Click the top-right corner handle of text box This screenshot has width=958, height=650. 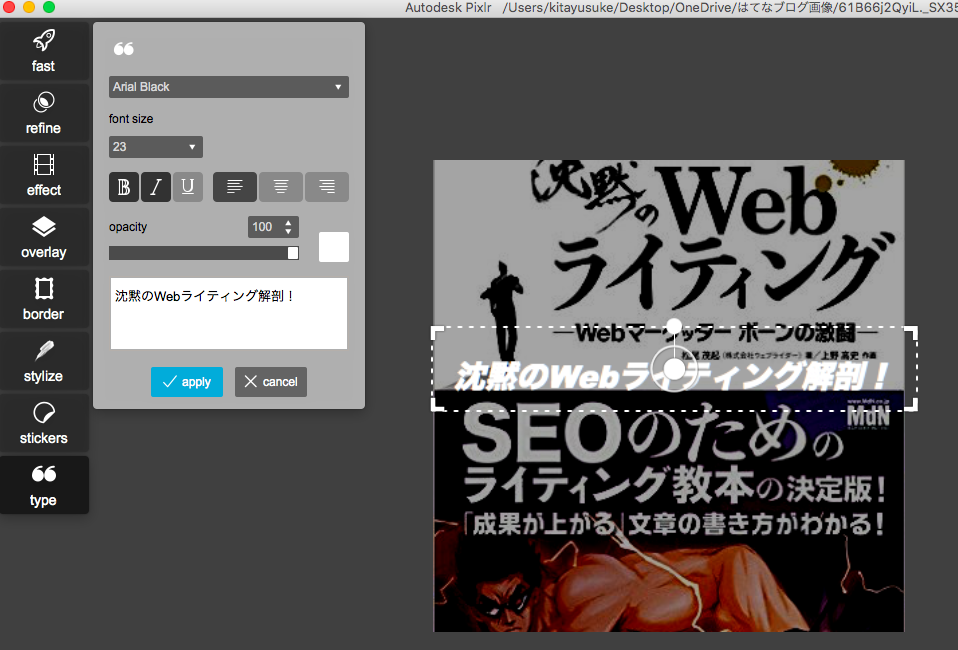tap(910, 334)
